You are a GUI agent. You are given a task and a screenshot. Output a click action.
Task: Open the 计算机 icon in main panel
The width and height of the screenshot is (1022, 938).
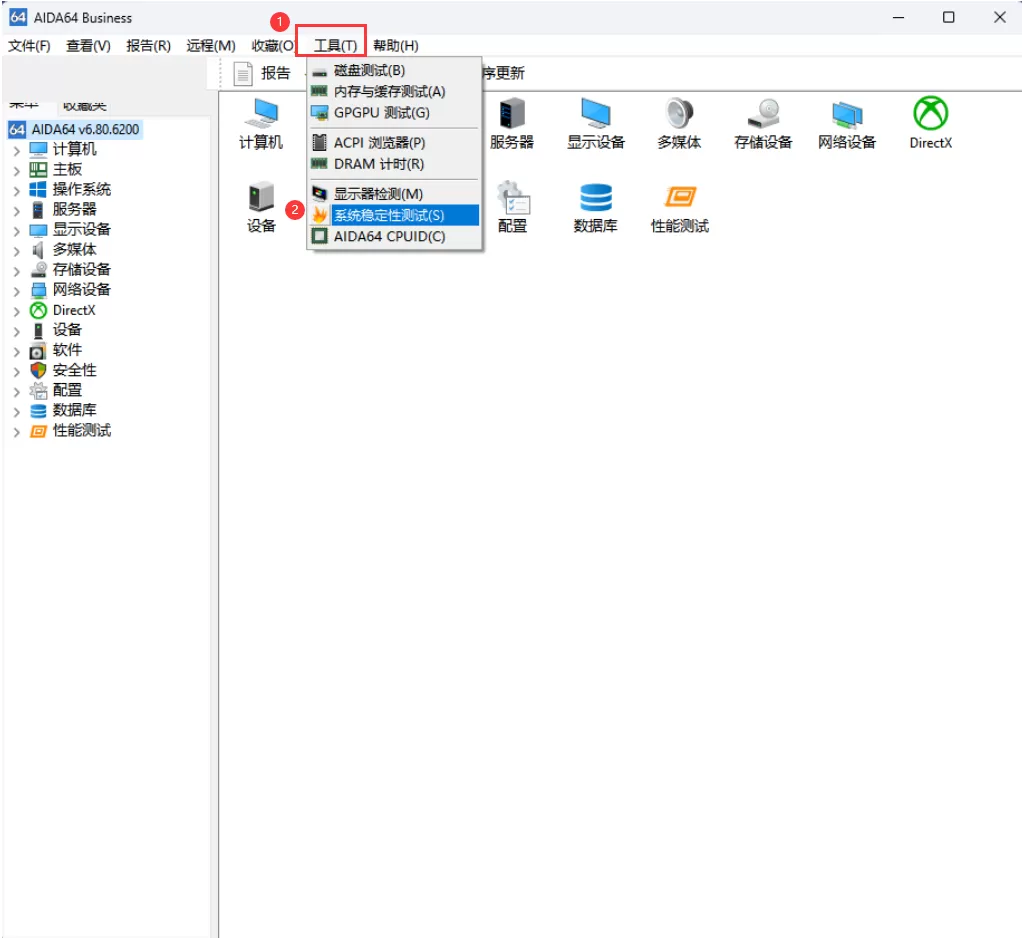point(262,122)
